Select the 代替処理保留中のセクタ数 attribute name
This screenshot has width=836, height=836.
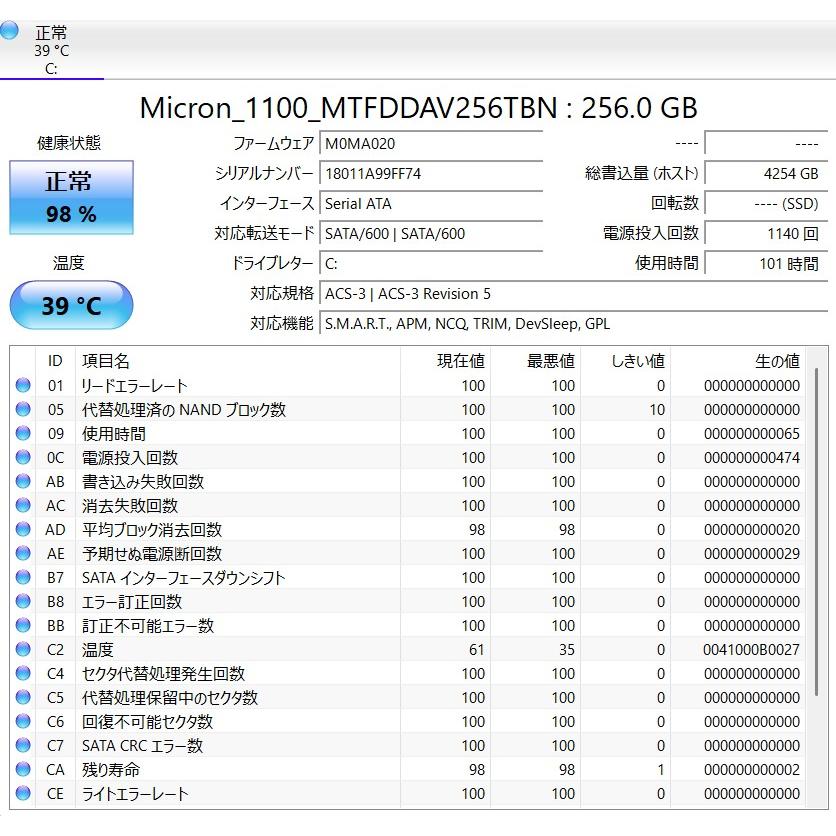170,697
